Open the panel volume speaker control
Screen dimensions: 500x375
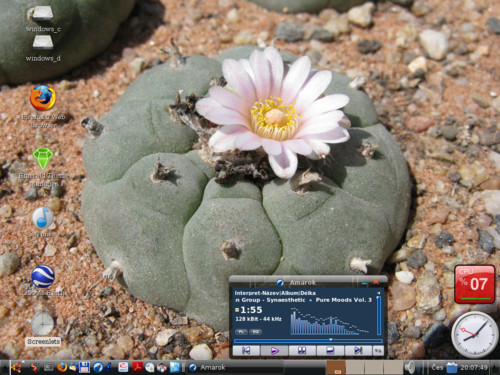pos(410,367)
